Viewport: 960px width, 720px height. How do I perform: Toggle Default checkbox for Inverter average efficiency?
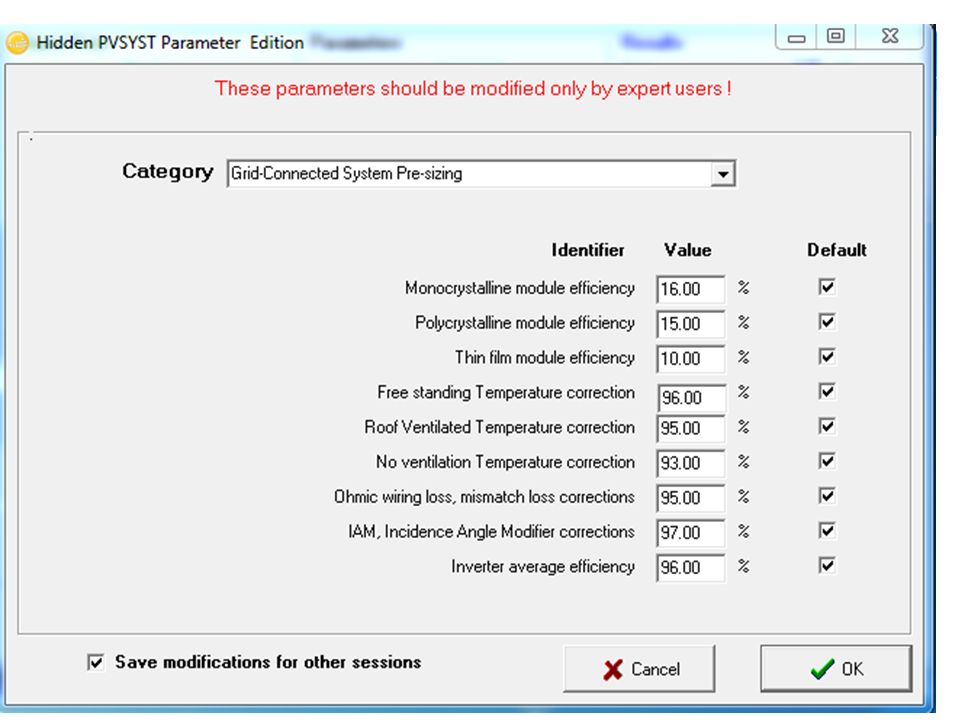[827, 566]
